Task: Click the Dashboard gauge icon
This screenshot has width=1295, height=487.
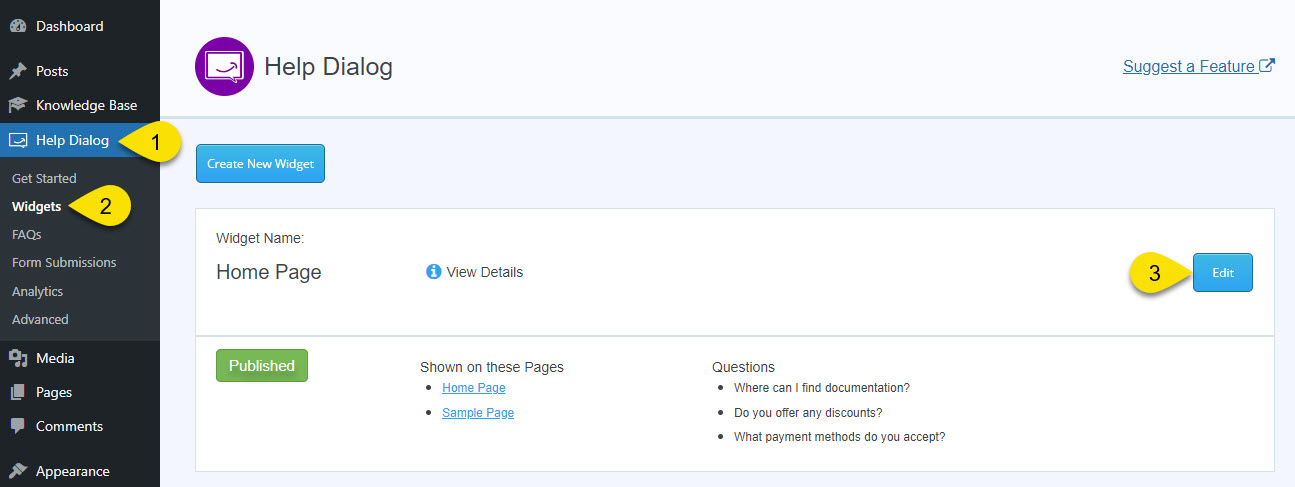Action: (18, 26)
